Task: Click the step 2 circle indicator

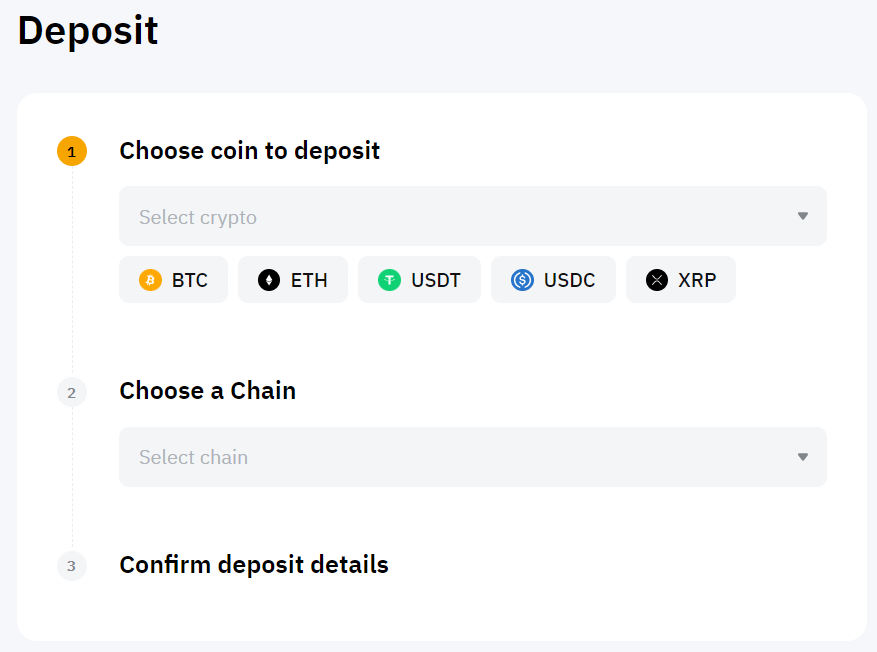Action: (x=72, y=392)
